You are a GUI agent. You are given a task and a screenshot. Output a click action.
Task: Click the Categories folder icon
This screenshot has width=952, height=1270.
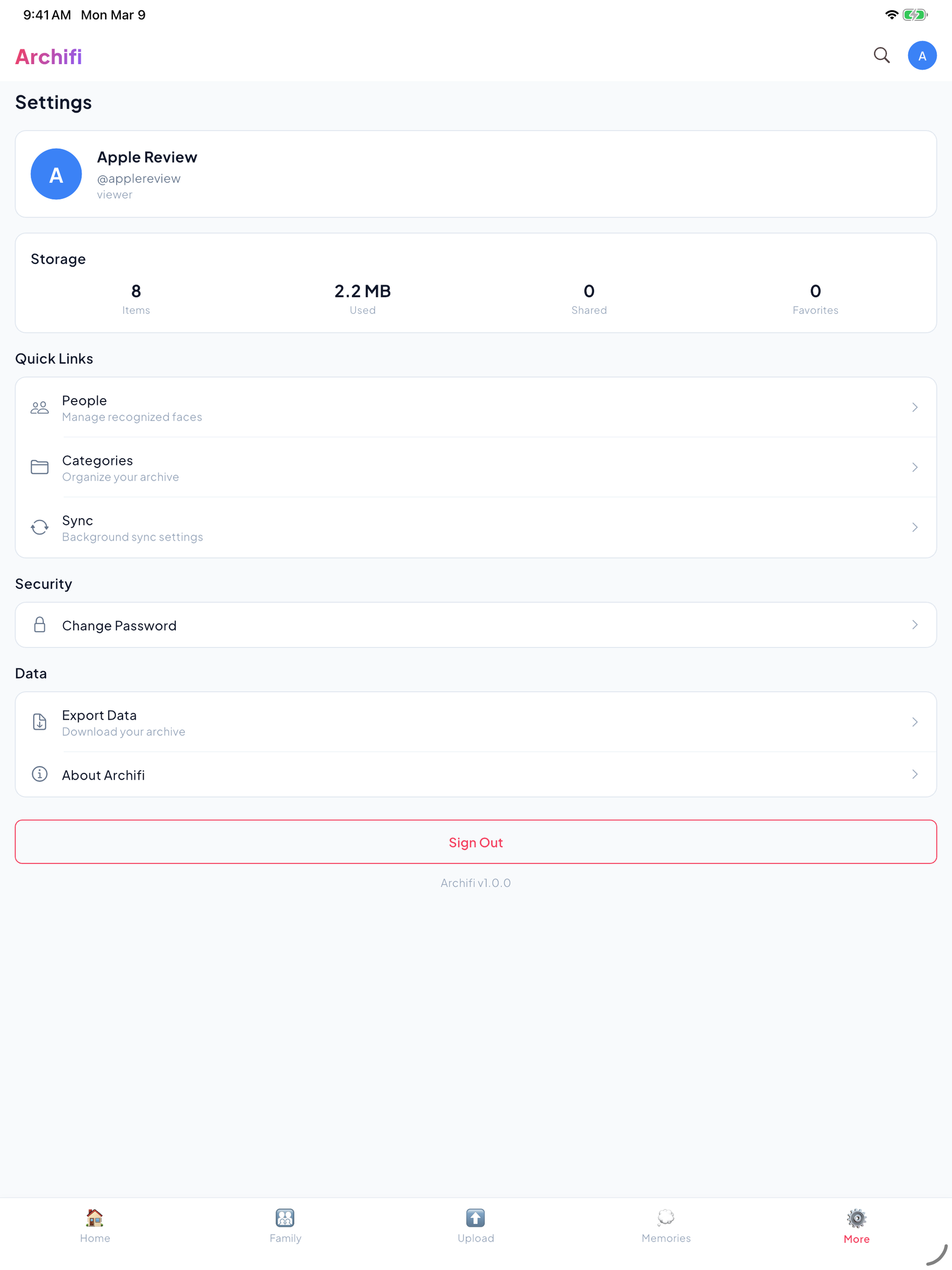(x=40, y=467)
